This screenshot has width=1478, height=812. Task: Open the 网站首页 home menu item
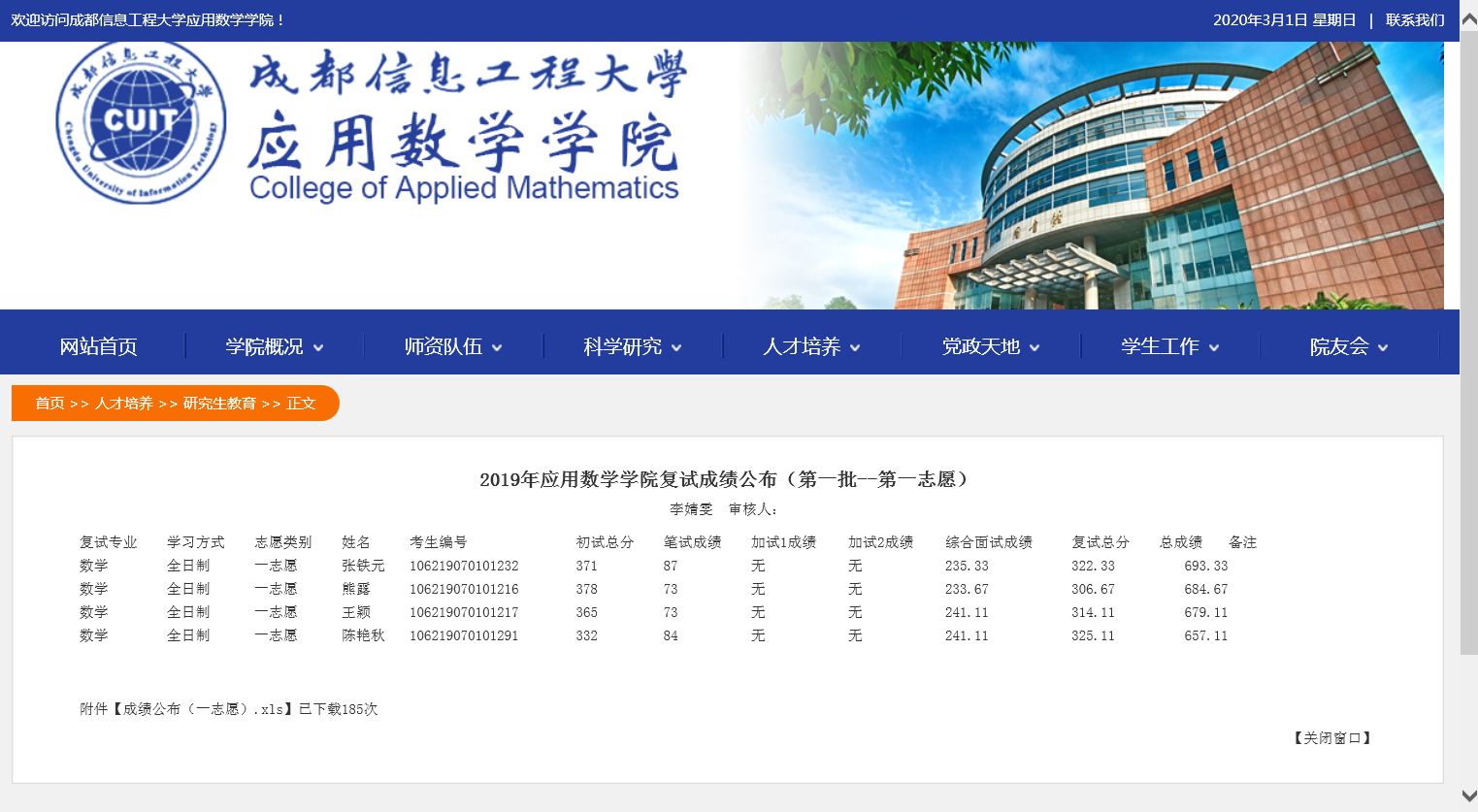click(x=98, y=346)
